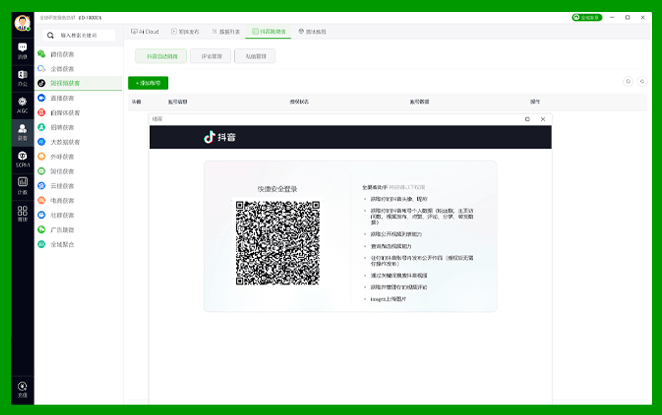The width and height of the screenshot is (662, 415).
Task: Switch to the 抖音私信 tab
Action: 269,32
